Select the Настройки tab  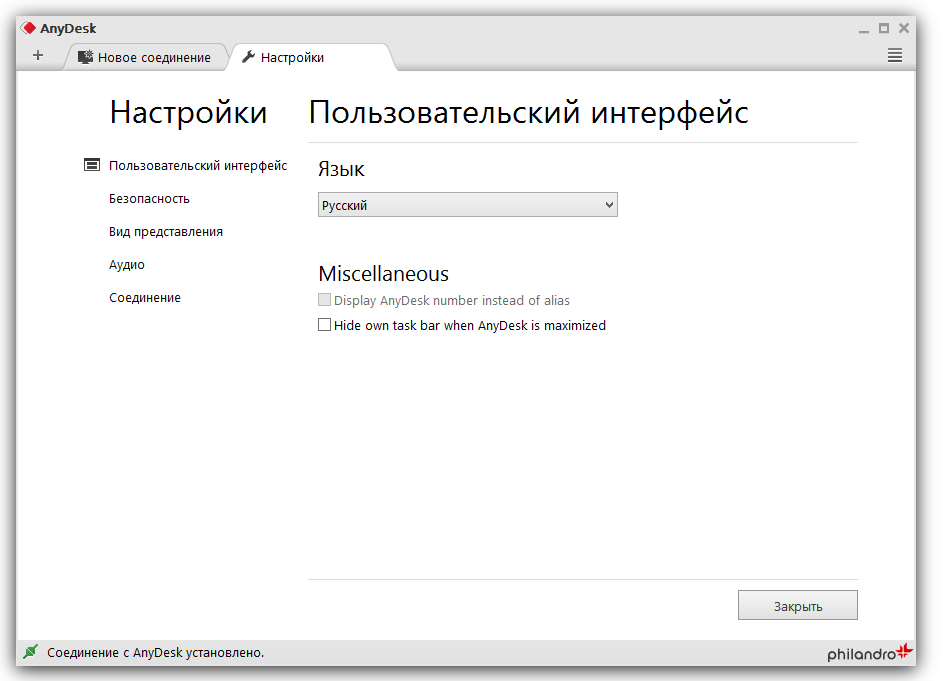click(x=311, y=57)
